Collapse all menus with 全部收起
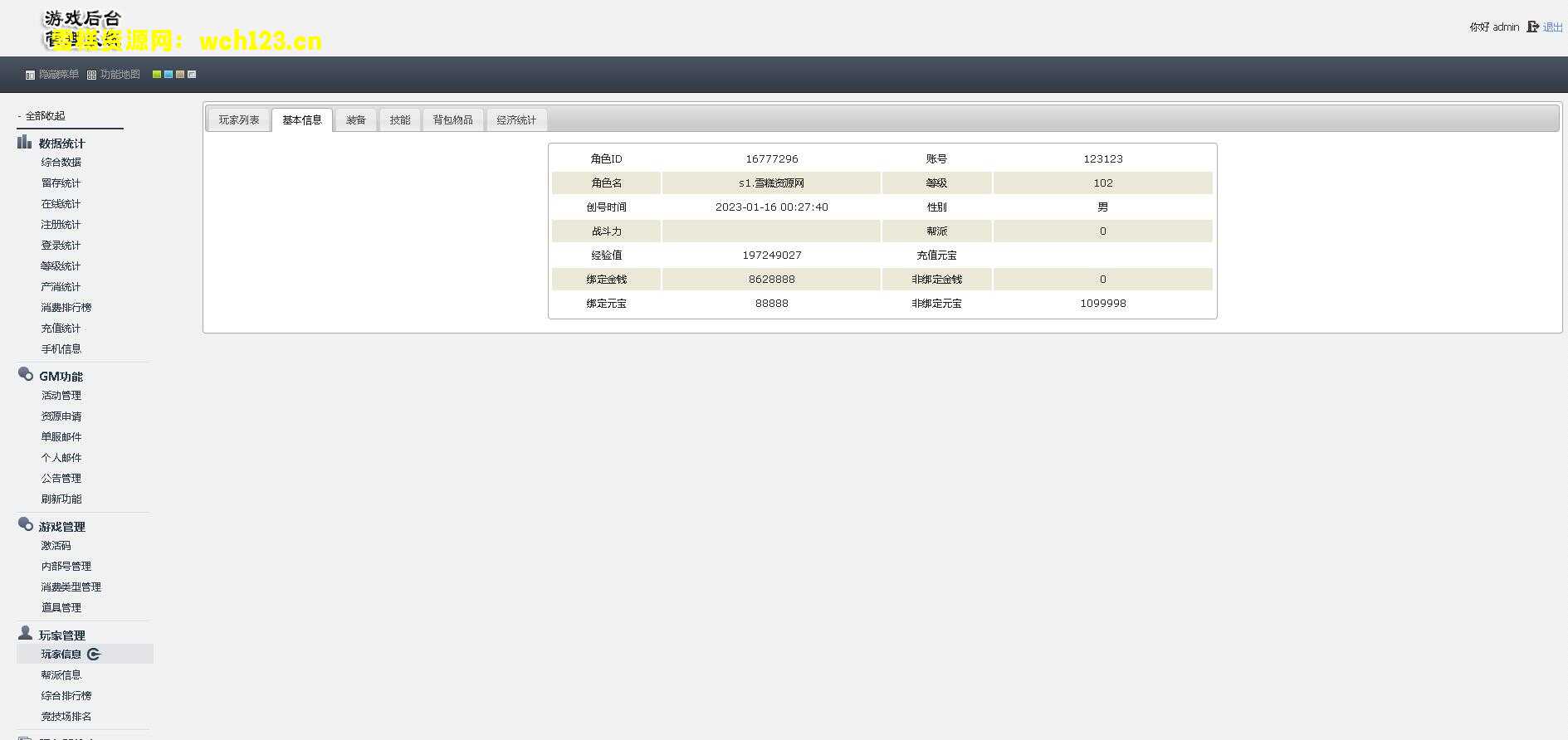 point(45,116)
